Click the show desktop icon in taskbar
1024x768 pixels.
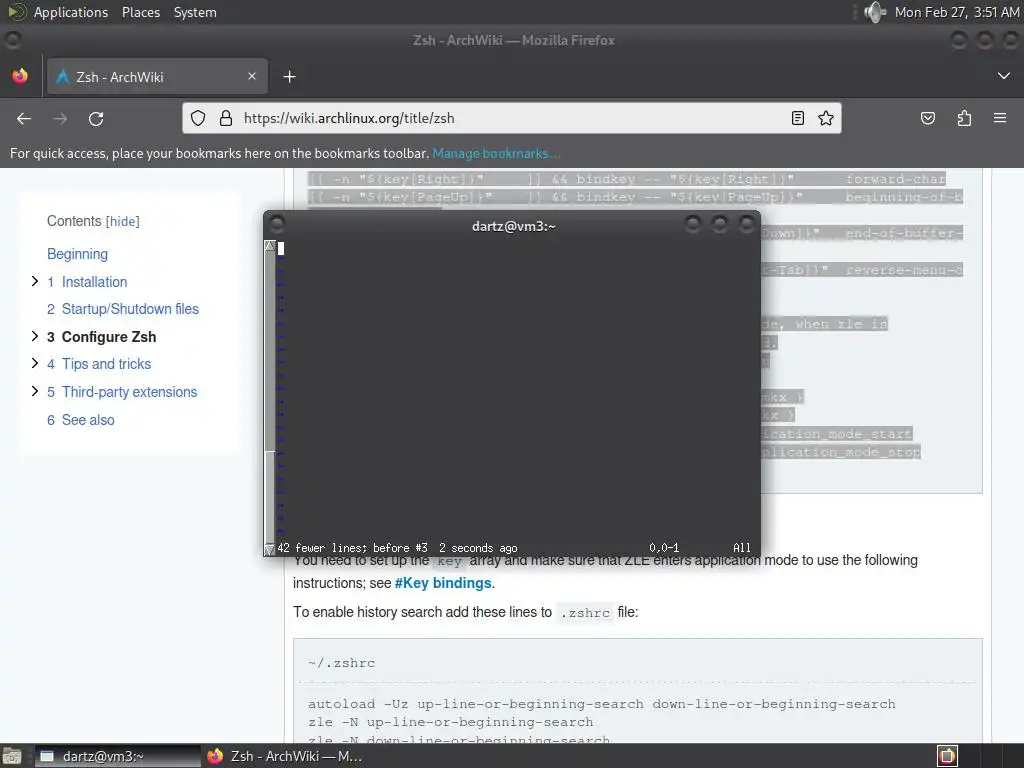[12, 756]
